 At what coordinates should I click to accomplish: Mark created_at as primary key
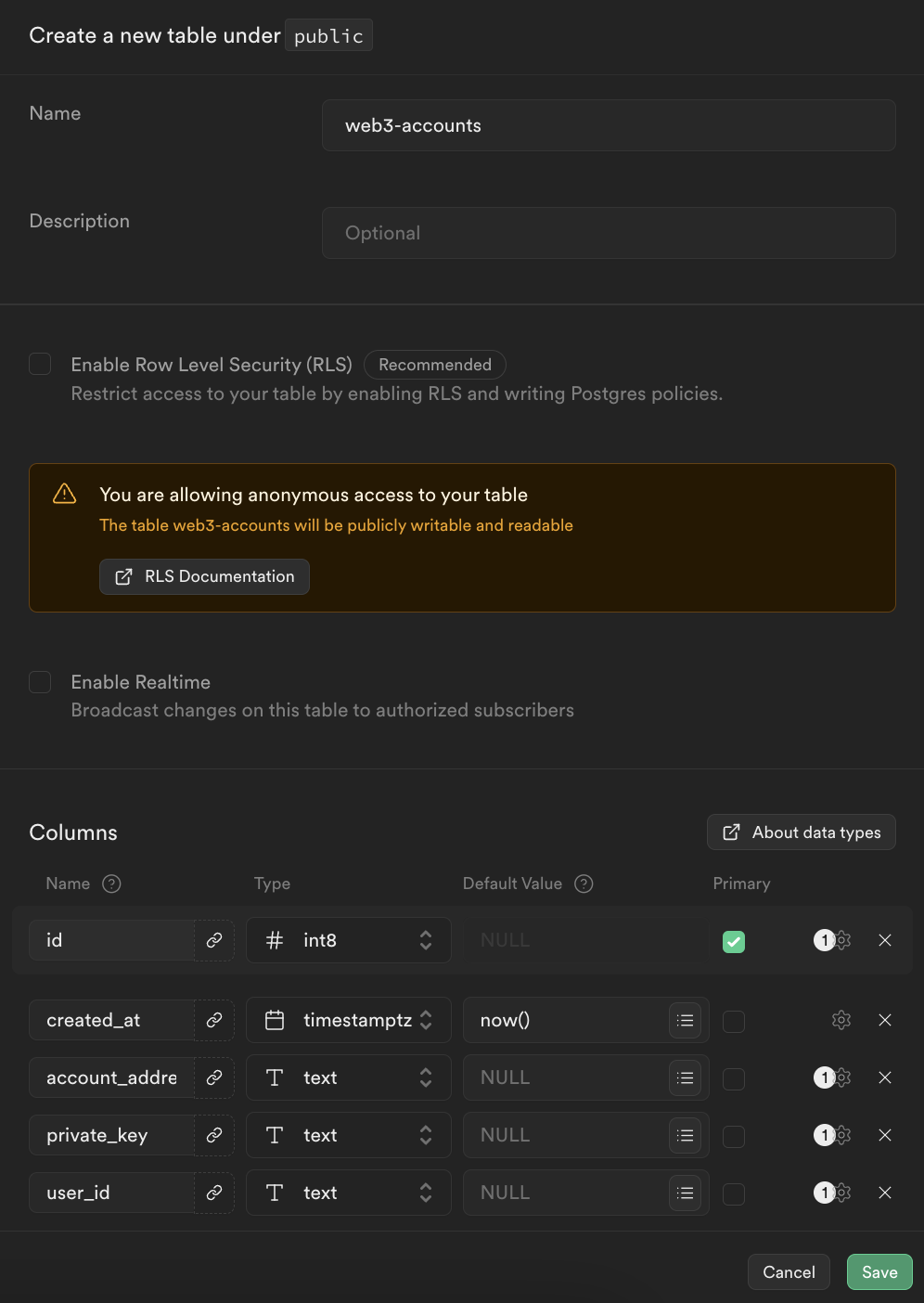pos(734,1022)
